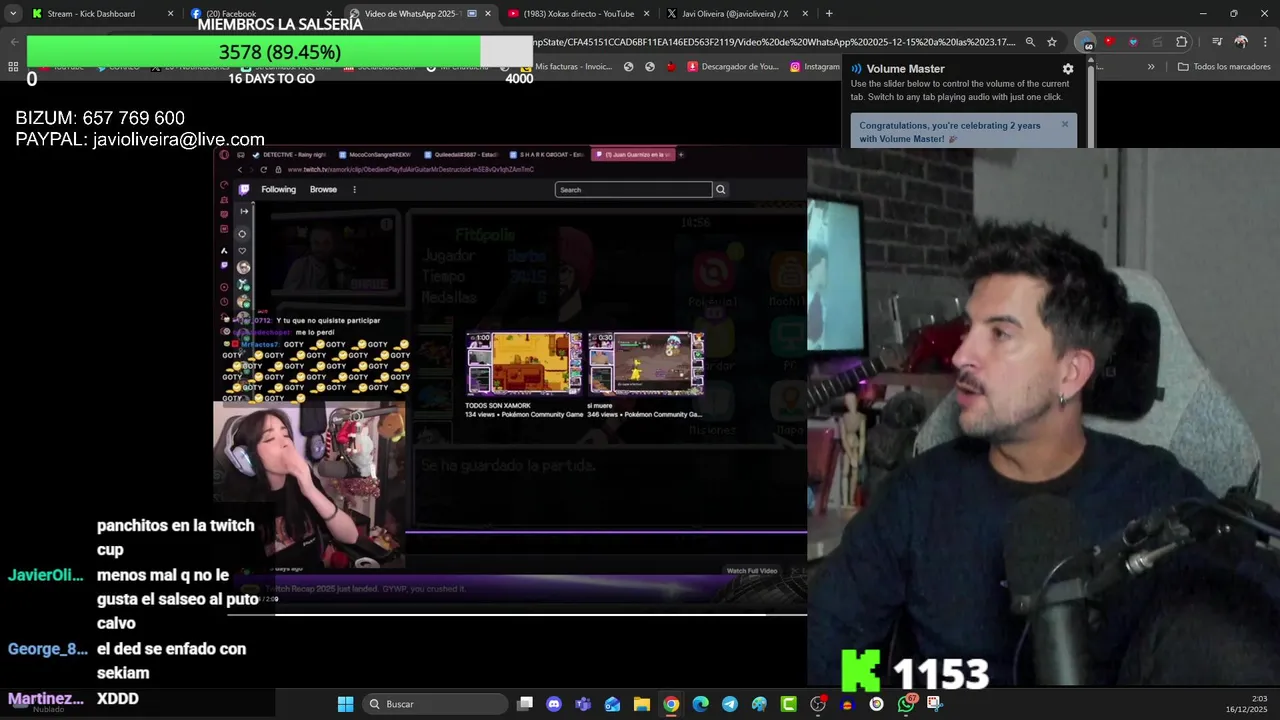Open OBS Studio from taskbar
The height and width of the screenshot is (720, 1280).
coord(818,704)
